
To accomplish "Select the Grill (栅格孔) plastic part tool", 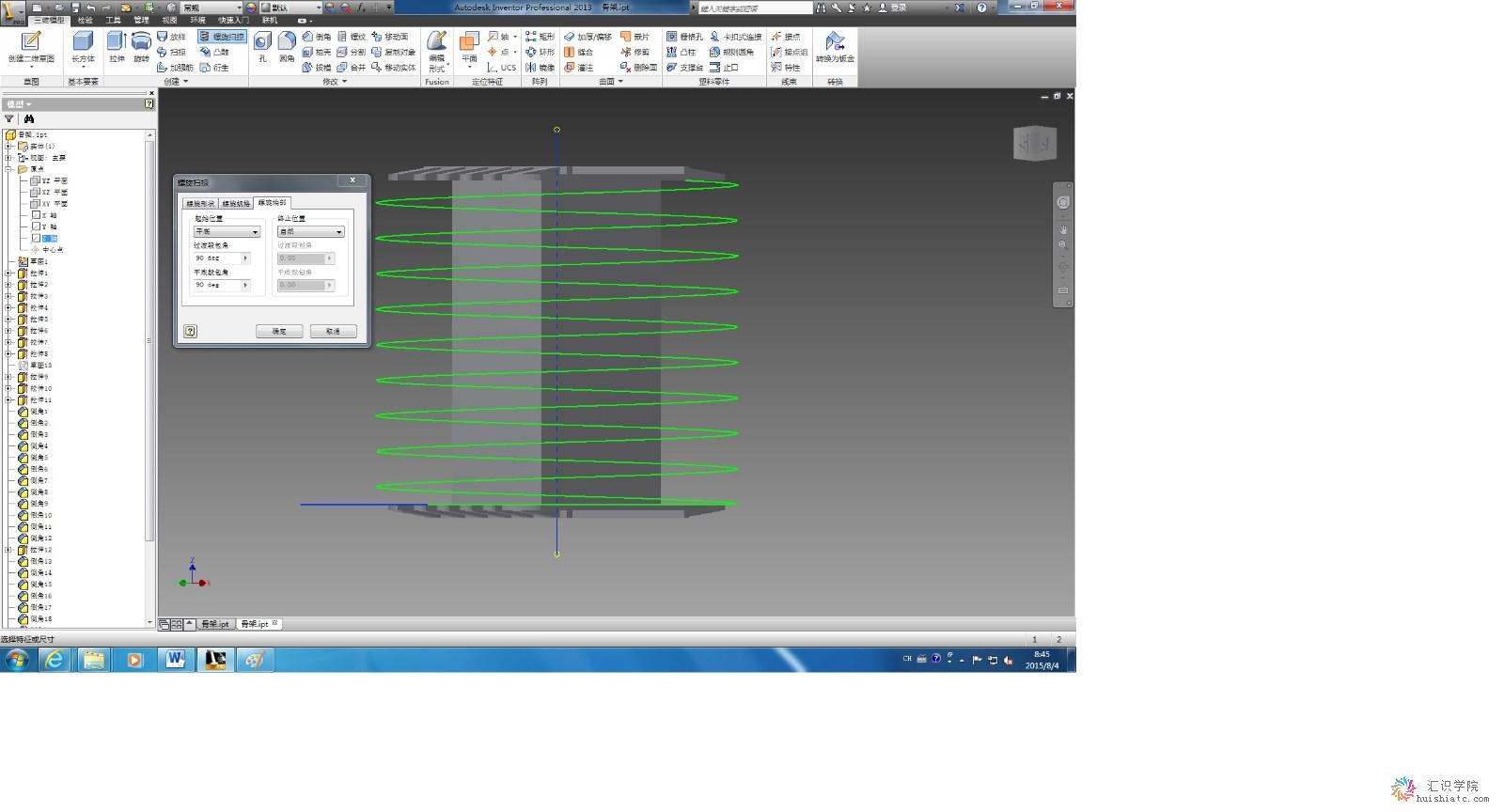I will pyautogui.click(x=684, y=37).
